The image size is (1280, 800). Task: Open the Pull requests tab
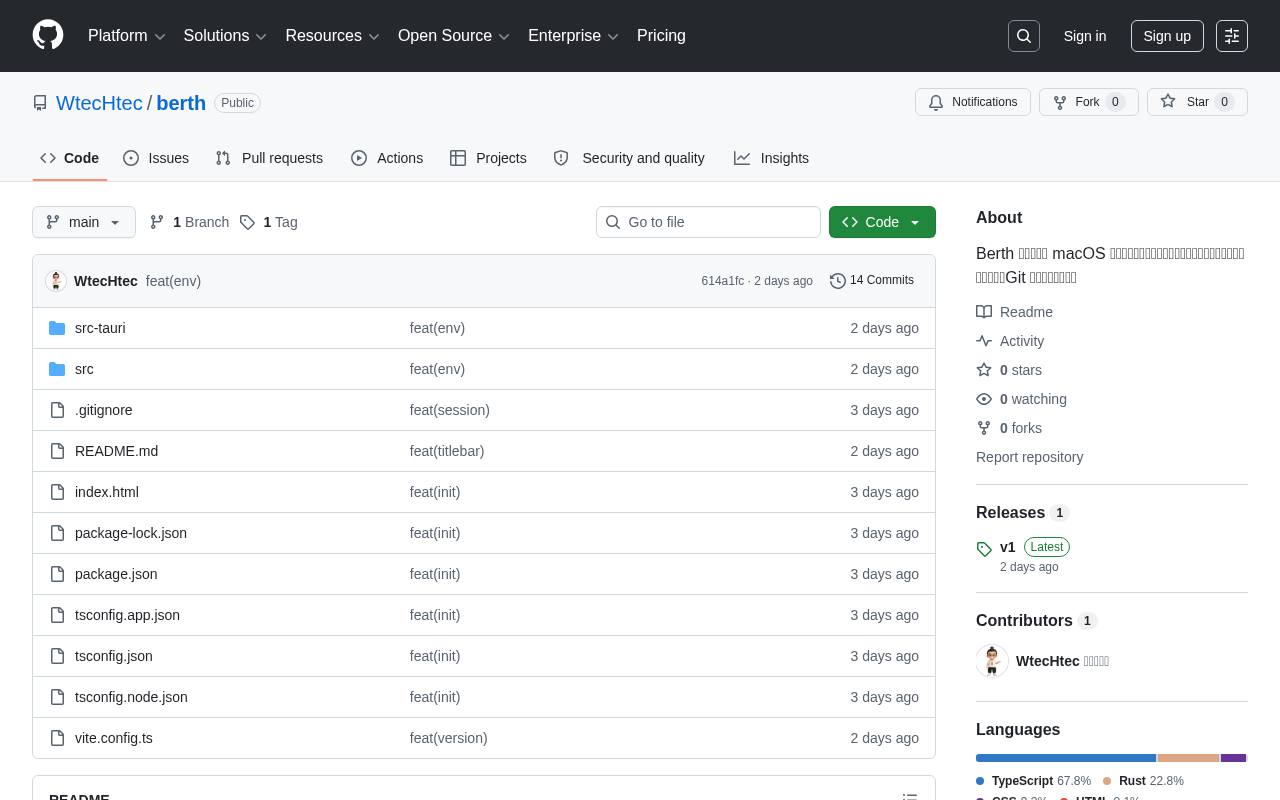269,158
